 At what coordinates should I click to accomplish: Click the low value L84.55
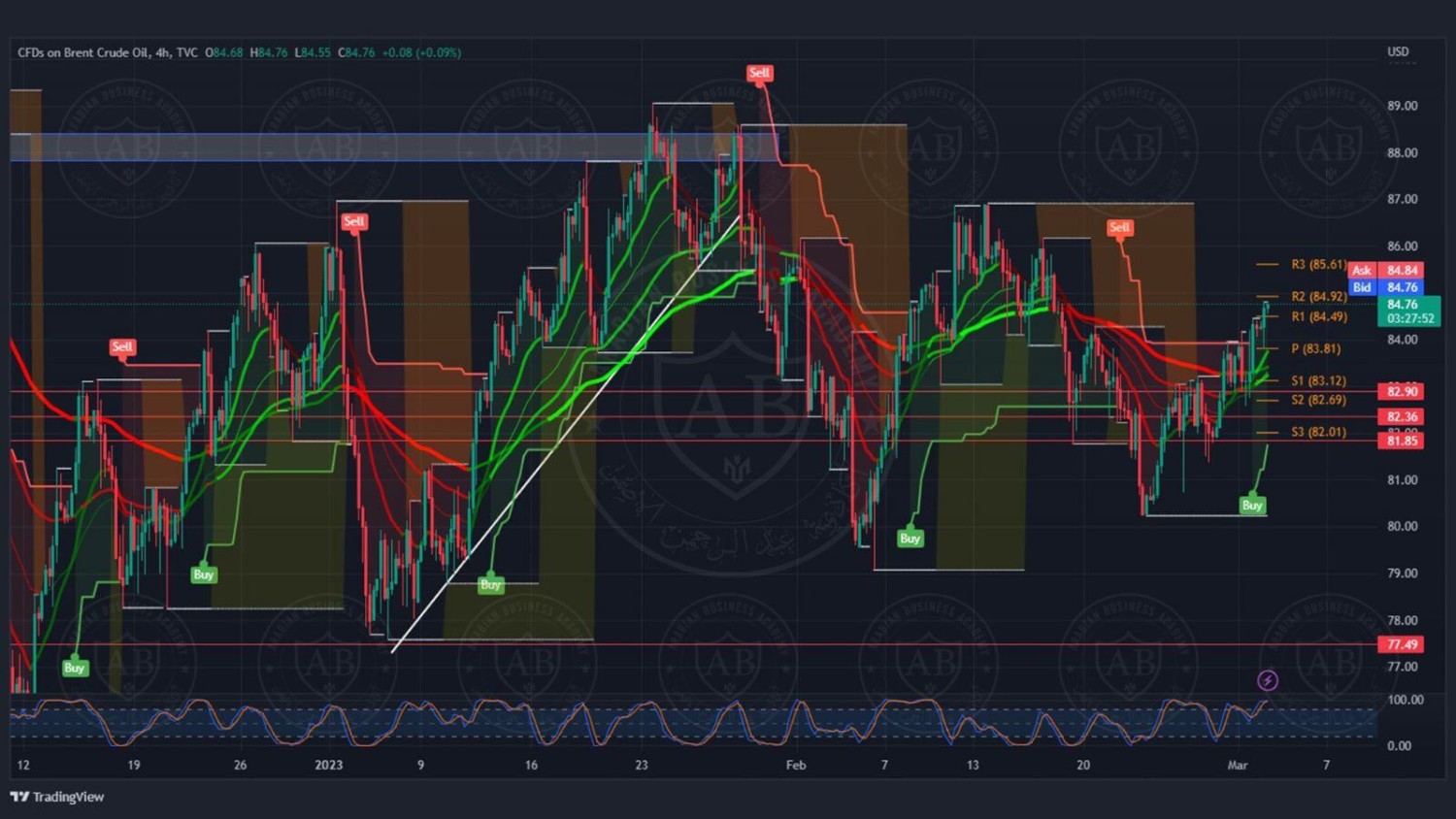coord(313,52)
